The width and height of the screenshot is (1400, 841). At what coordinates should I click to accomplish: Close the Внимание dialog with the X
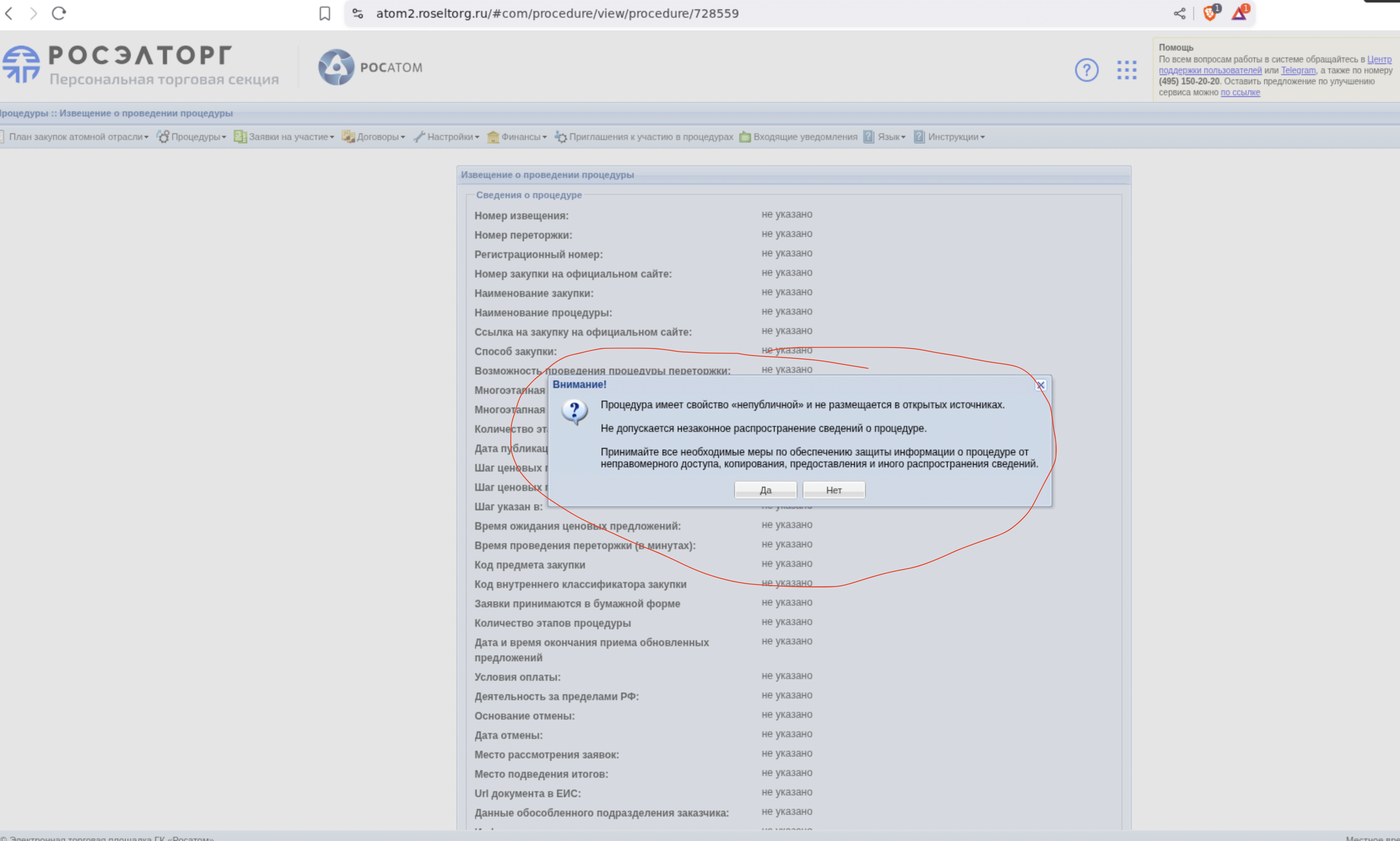point(1041,385)
